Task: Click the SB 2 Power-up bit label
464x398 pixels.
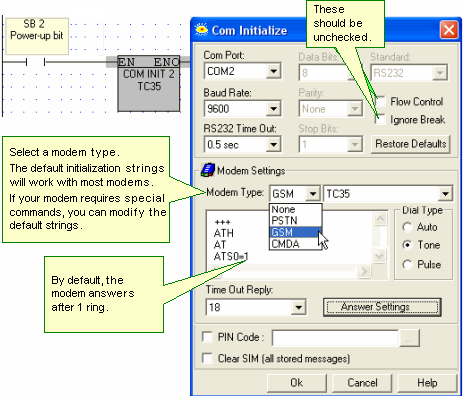Action: 37,36
